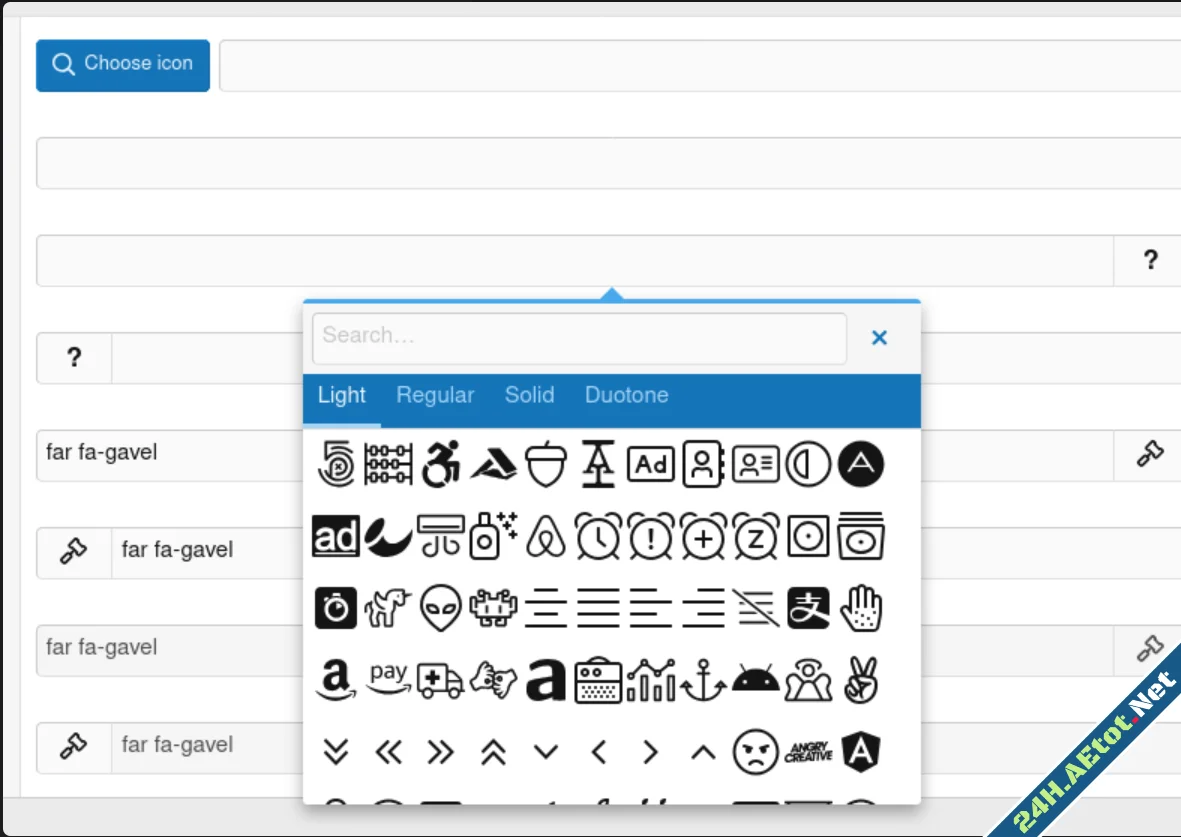Choose the Android robot icon
The width and height of the screenshot is (1181, 837).
(755, 680)
